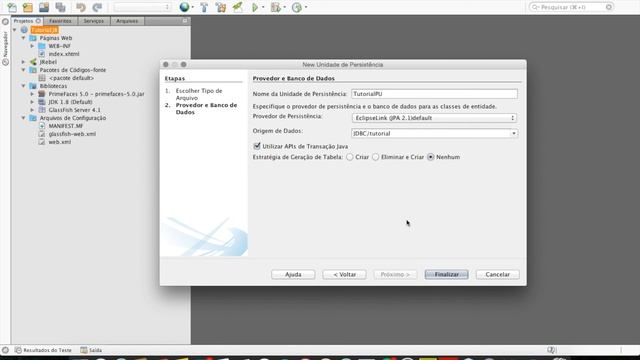Open the dropdown arrow beside the Debug icon

click(x=284, y=7)
